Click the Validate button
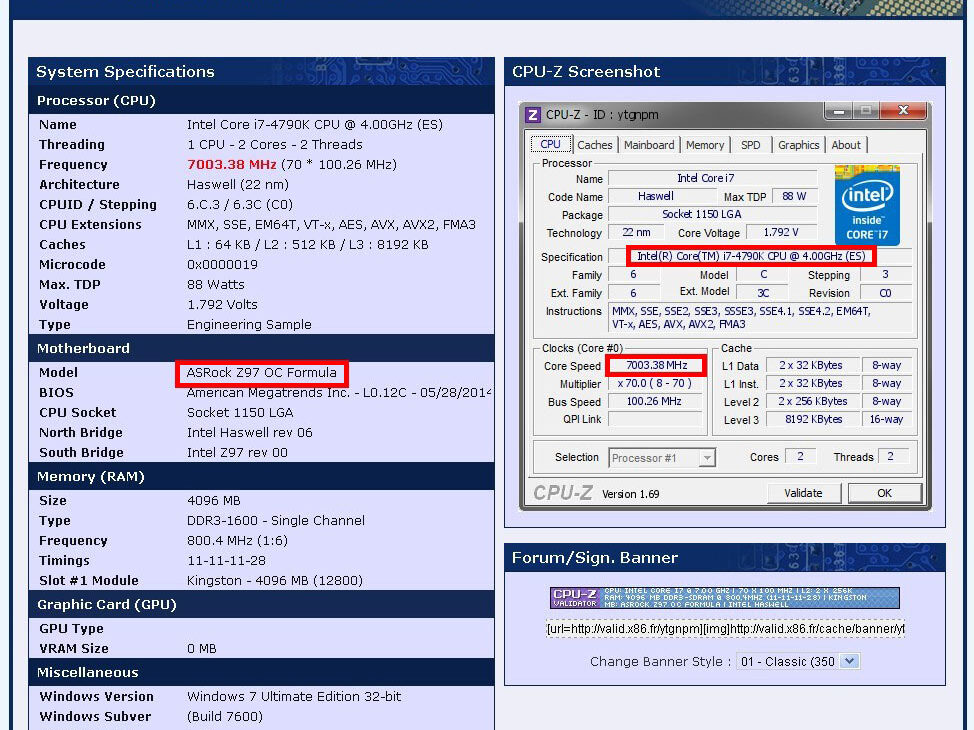 point(804,492)
